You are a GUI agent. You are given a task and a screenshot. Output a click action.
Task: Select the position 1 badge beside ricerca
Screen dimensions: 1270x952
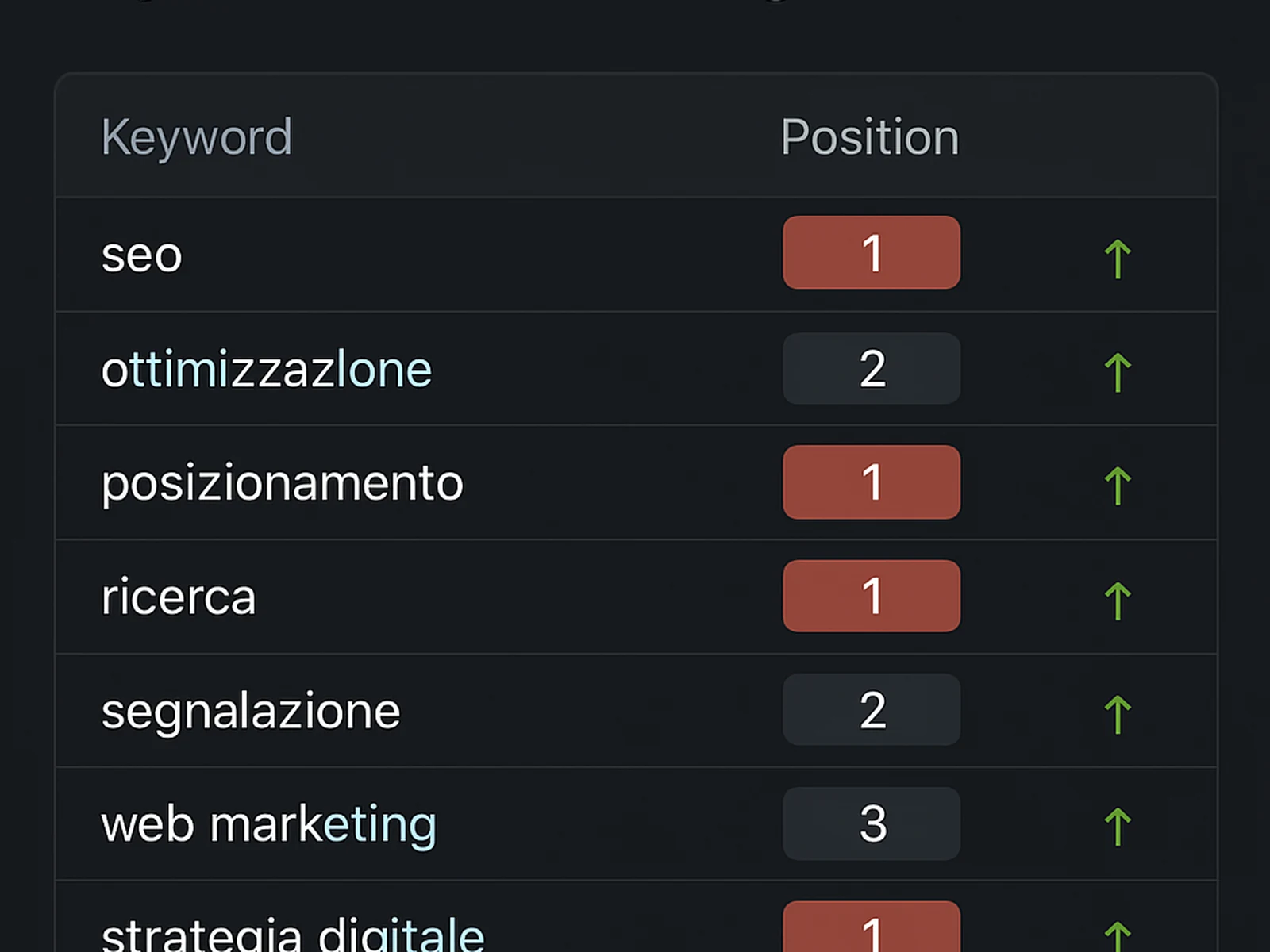tap(872, 596)
